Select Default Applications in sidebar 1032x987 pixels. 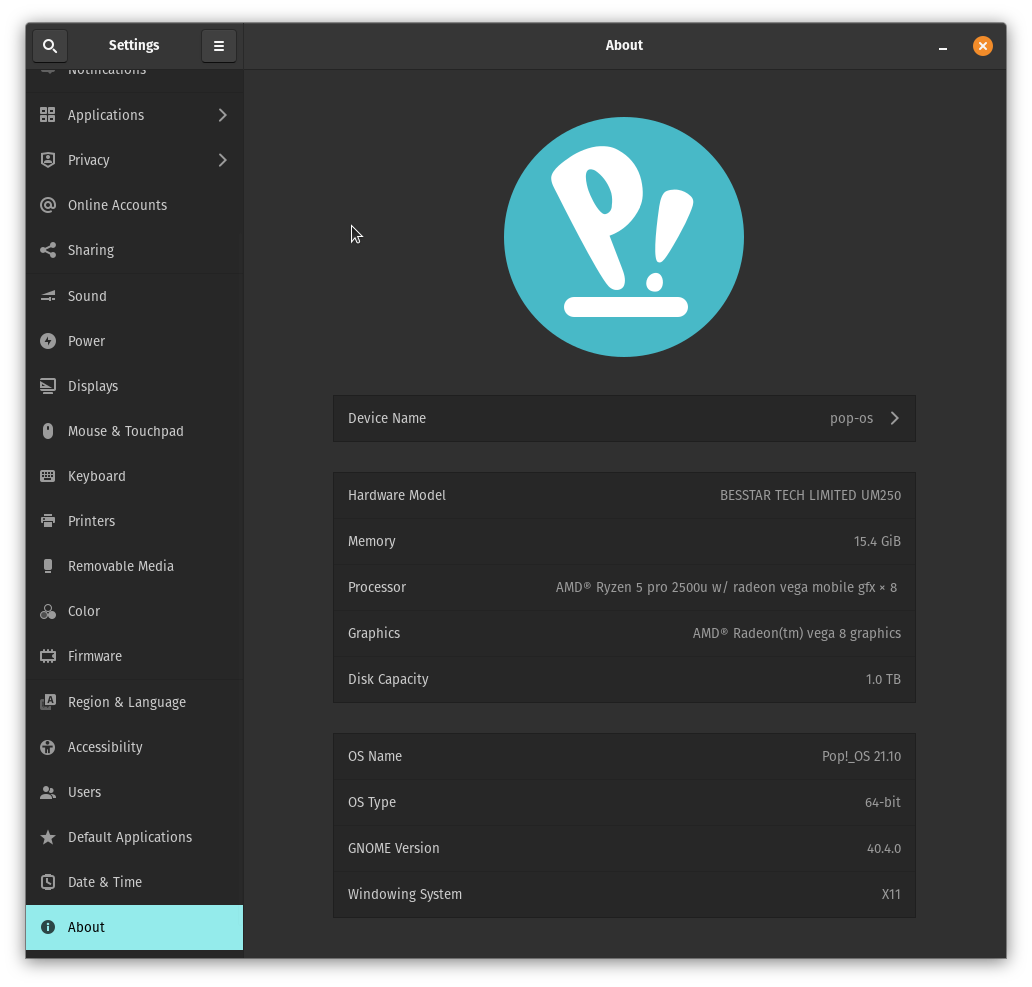point(134,837)
